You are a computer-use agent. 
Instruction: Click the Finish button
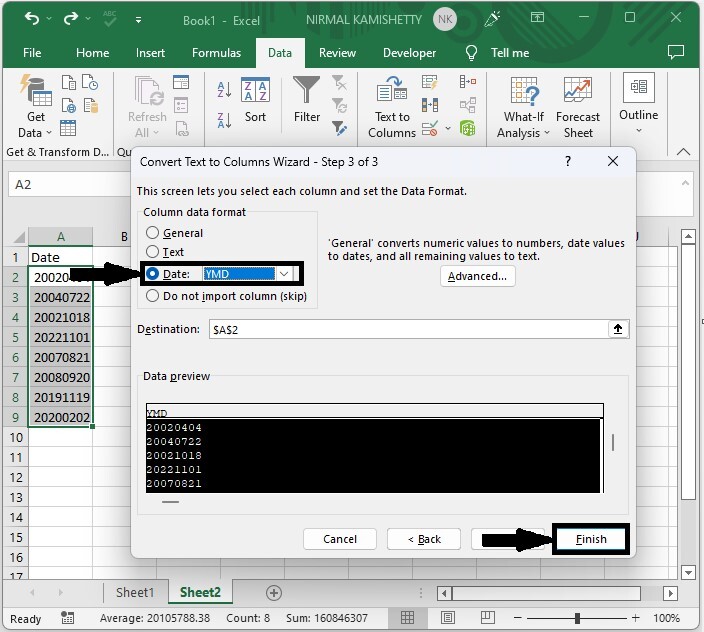tap(591, 539)
